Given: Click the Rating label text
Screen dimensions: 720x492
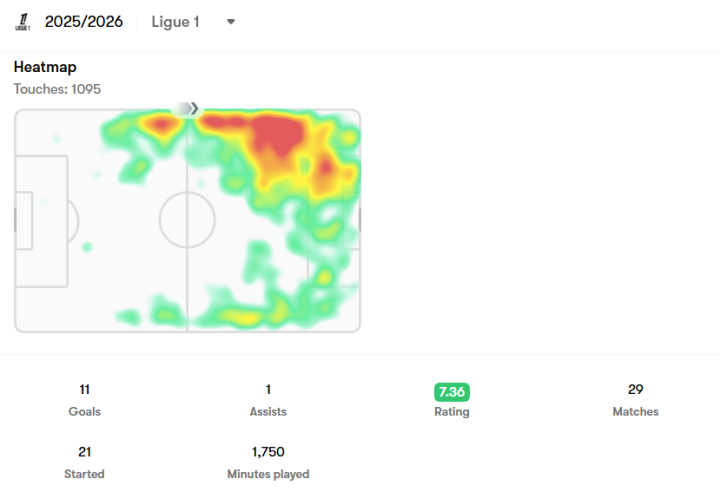Looking at the screenshot, I should tap(452, 412).
